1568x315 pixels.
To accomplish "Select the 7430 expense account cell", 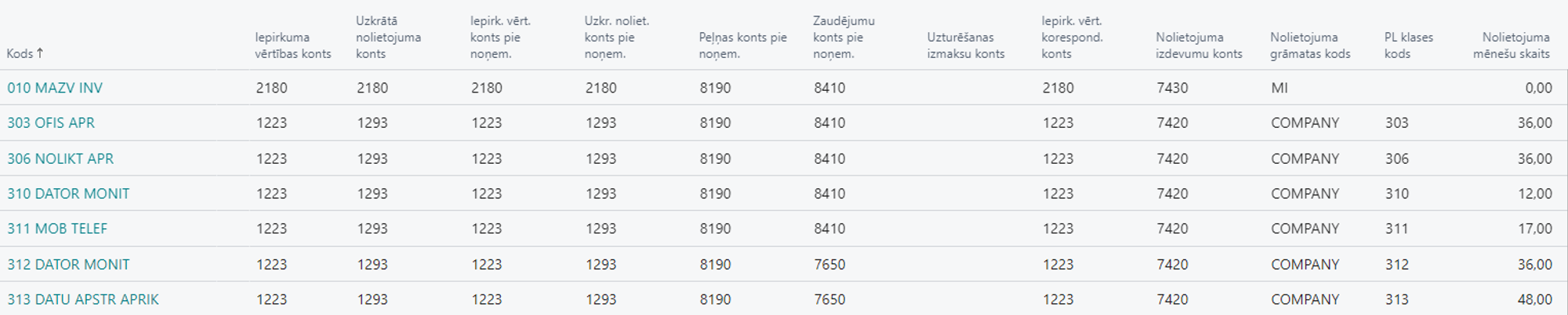I will 1172,88.
